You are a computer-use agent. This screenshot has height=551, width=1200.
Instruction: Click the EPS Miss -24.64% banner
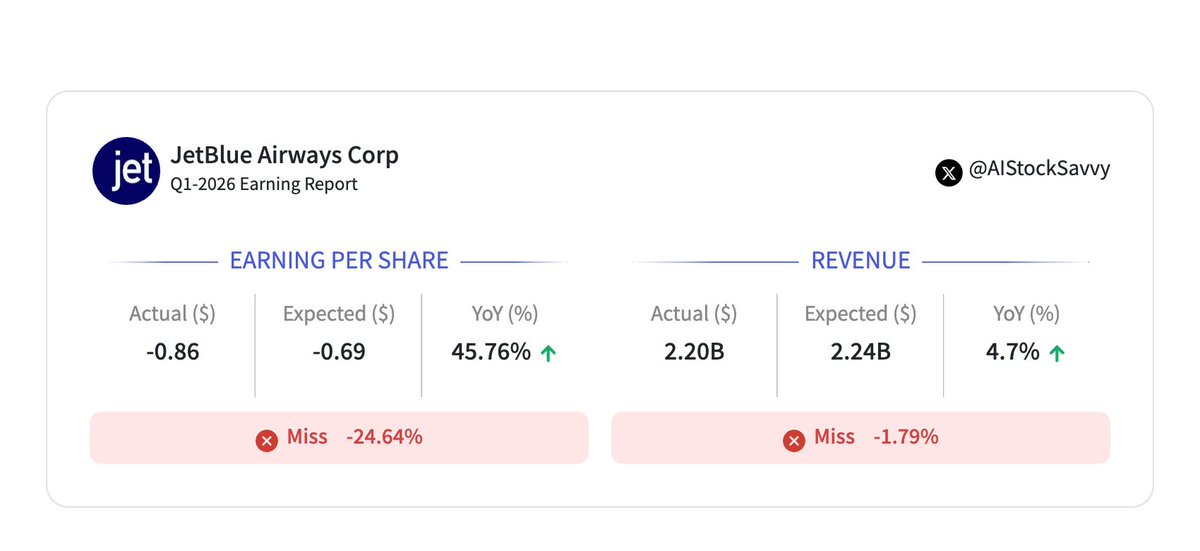[x=339, y=437]
